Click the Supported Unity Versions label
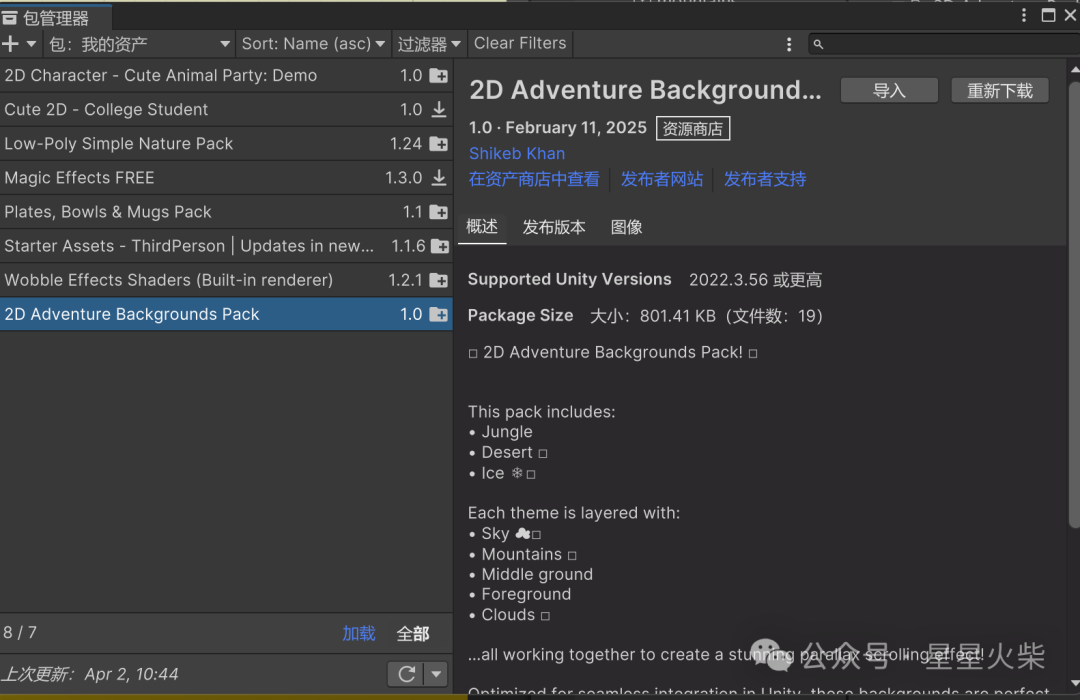 [x=569, y=279]
